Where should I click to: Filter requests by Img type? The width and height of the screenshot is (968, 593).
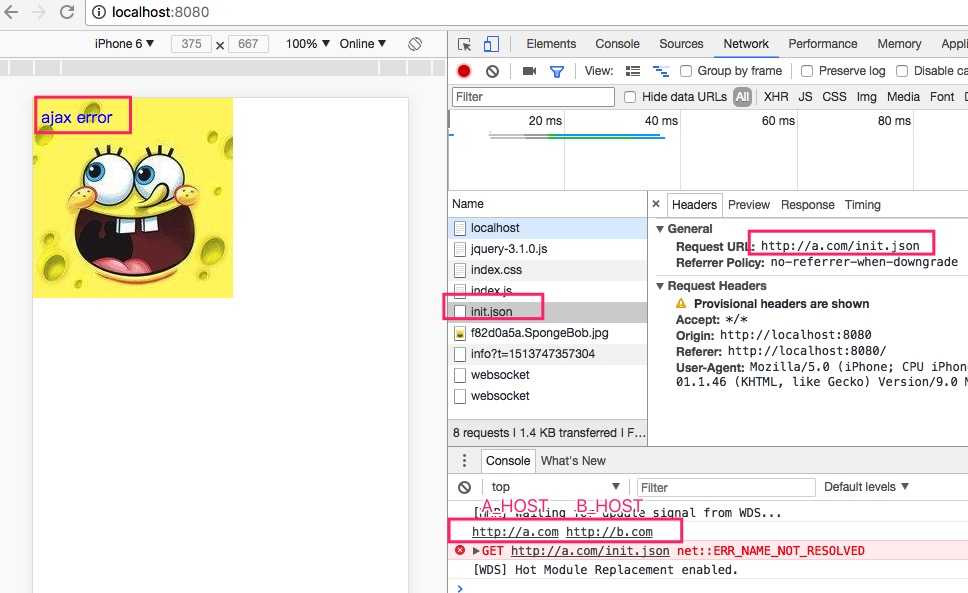pos(866,97)
